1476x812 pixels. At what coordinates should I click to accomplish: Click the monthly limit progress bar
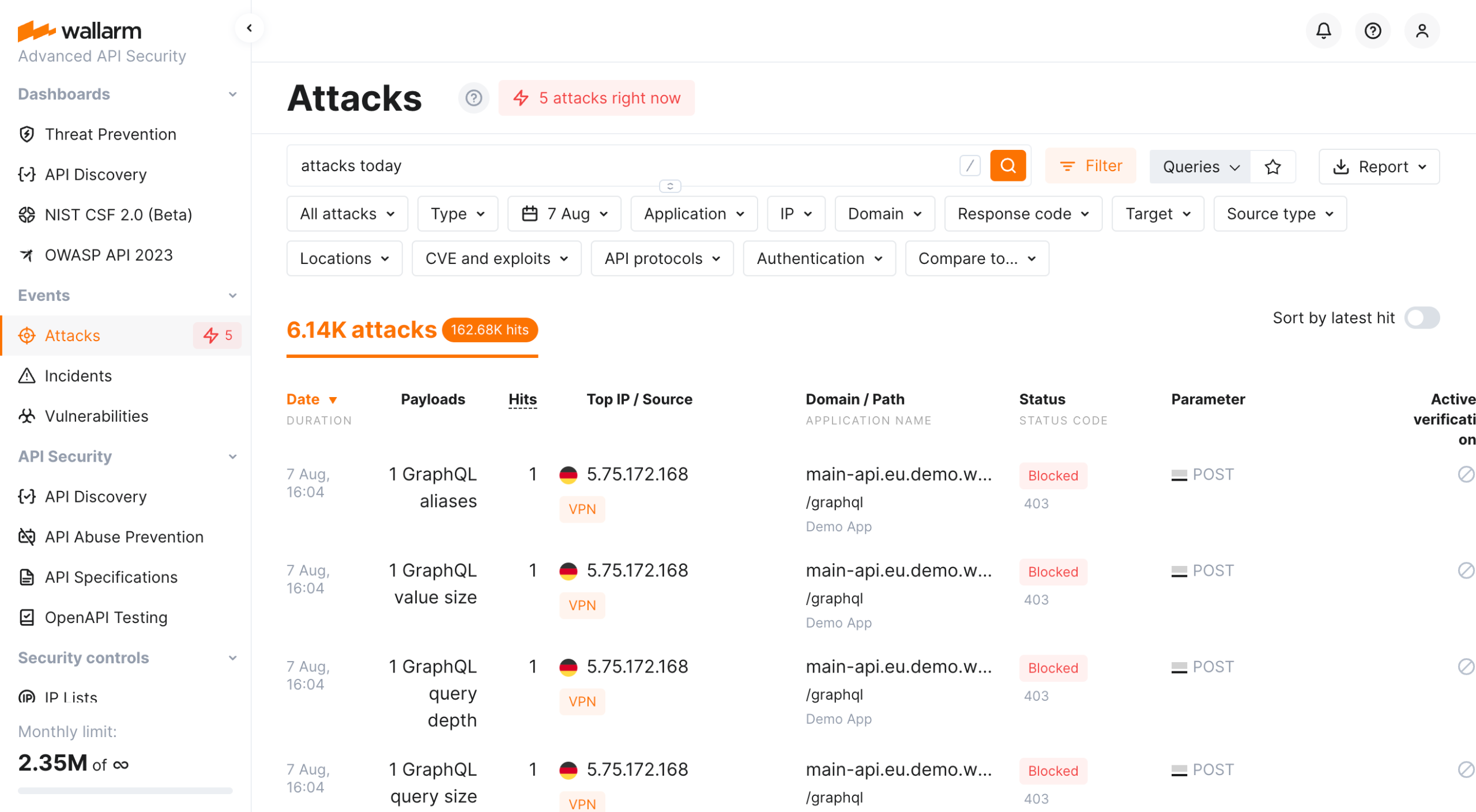click(125, 791)
